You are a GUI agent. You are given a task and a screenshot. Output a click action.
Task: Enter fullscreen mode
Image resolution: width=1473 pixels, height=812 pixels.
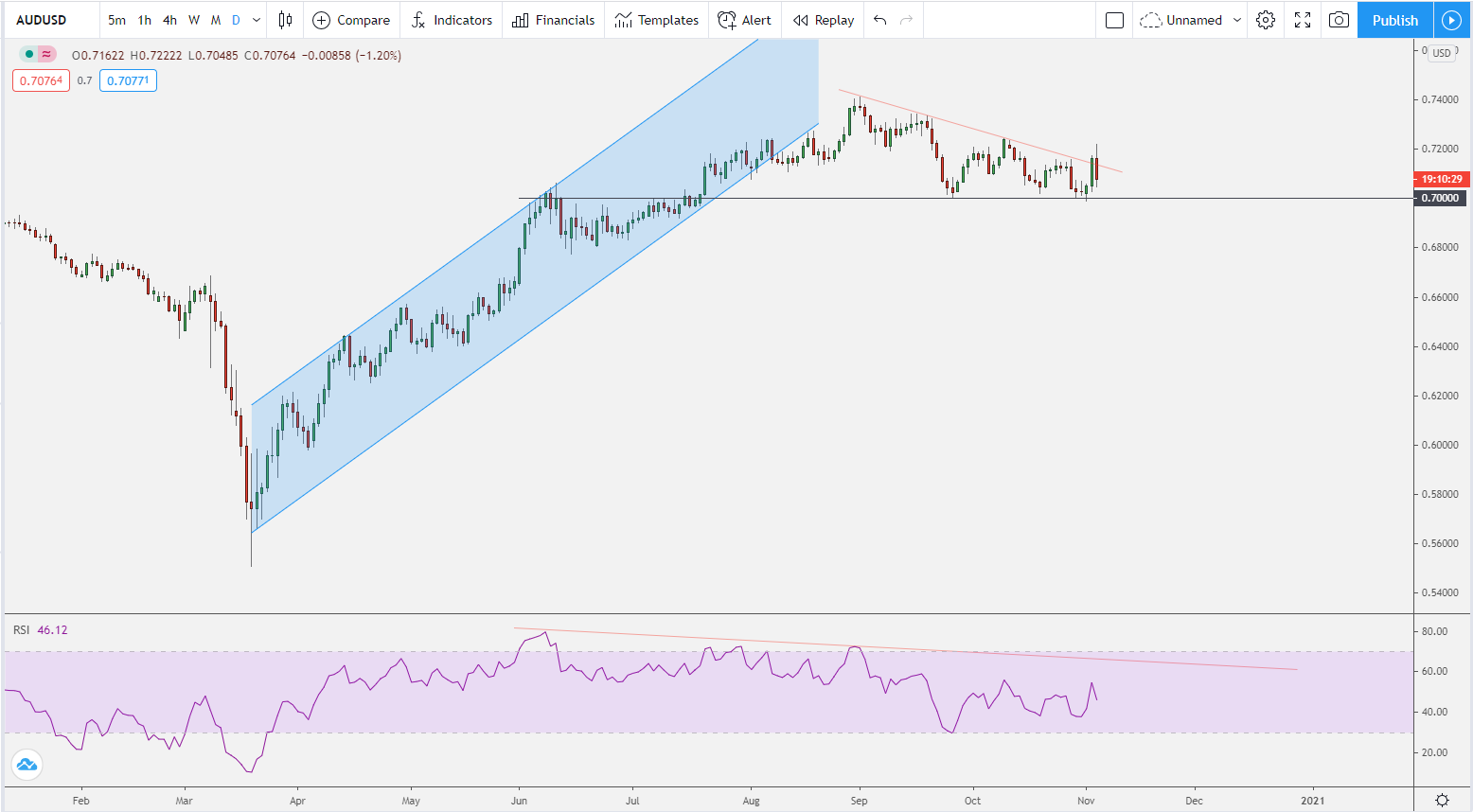1303,20
